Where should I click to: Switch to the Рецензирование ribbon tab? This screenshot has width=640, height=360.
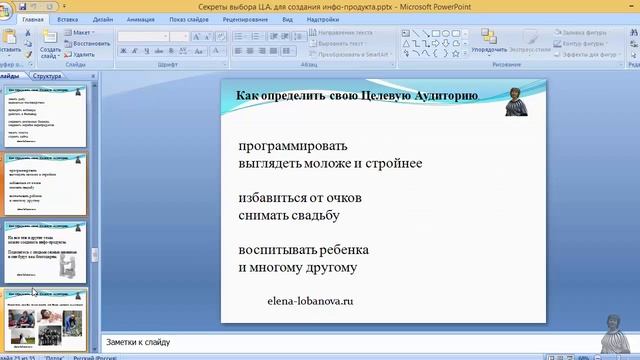(x=245, y=19)
